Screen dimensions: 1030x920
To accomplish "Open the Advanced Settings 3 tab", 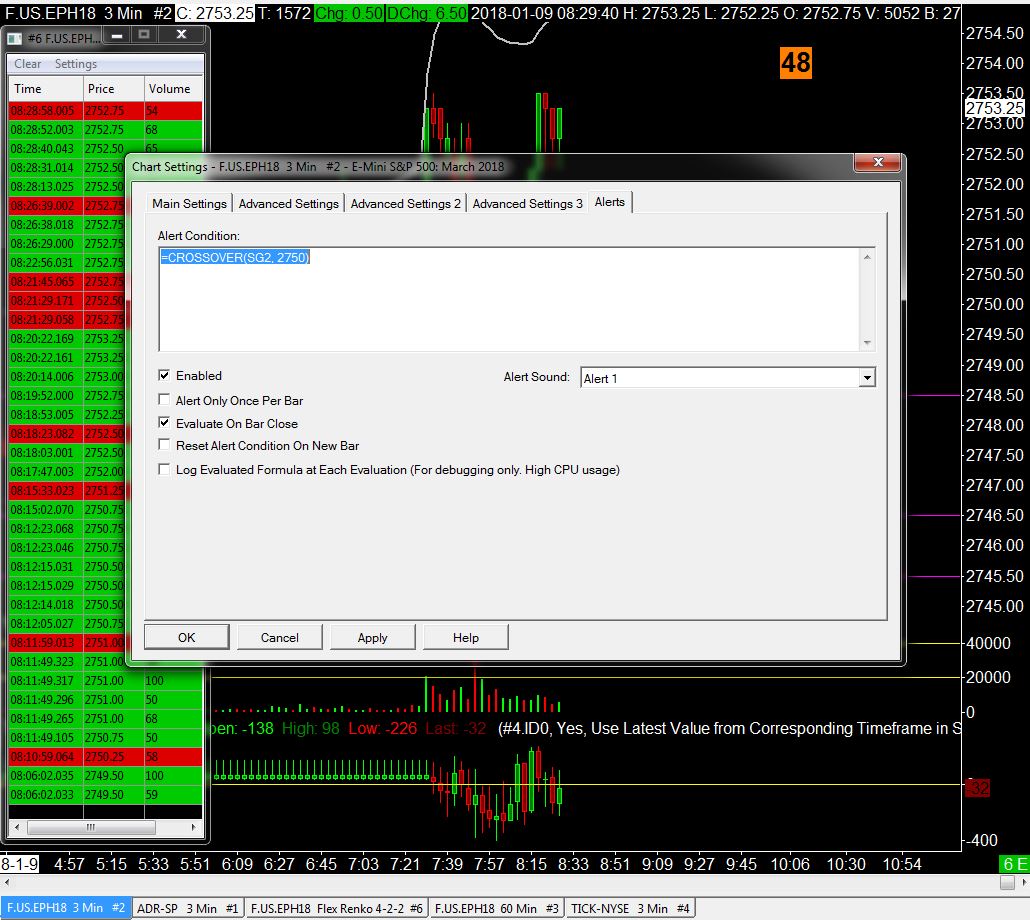I will coord(527,204).
